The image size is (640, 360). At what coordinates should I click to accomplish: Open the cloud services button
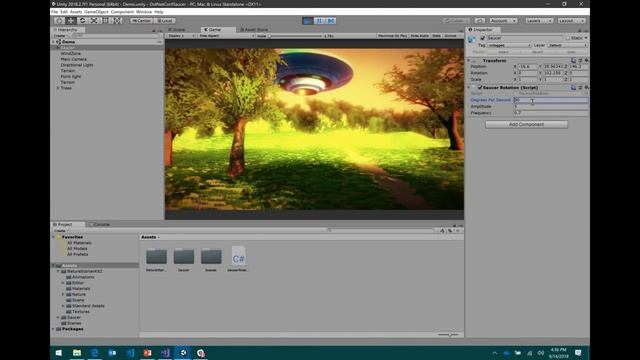[480, 20]
